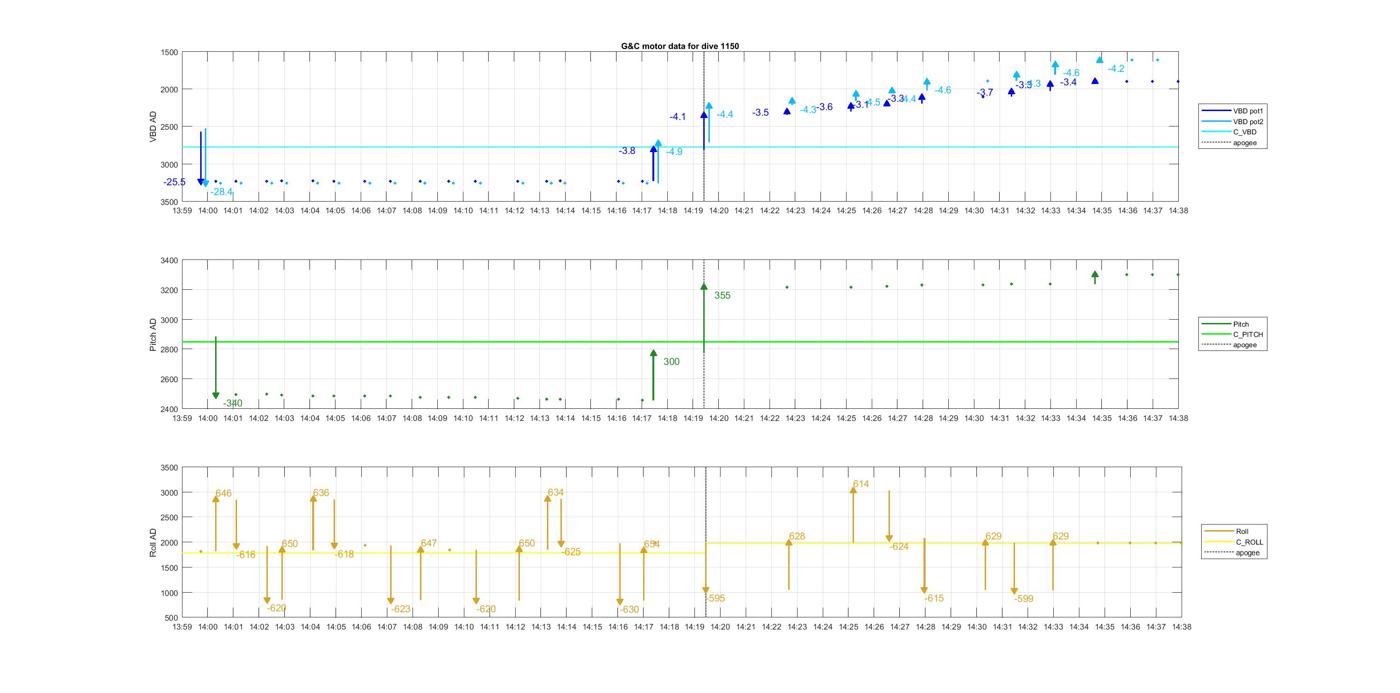Click the '-624' roll data label
The image size is (1400, 693).
(899, 547)
